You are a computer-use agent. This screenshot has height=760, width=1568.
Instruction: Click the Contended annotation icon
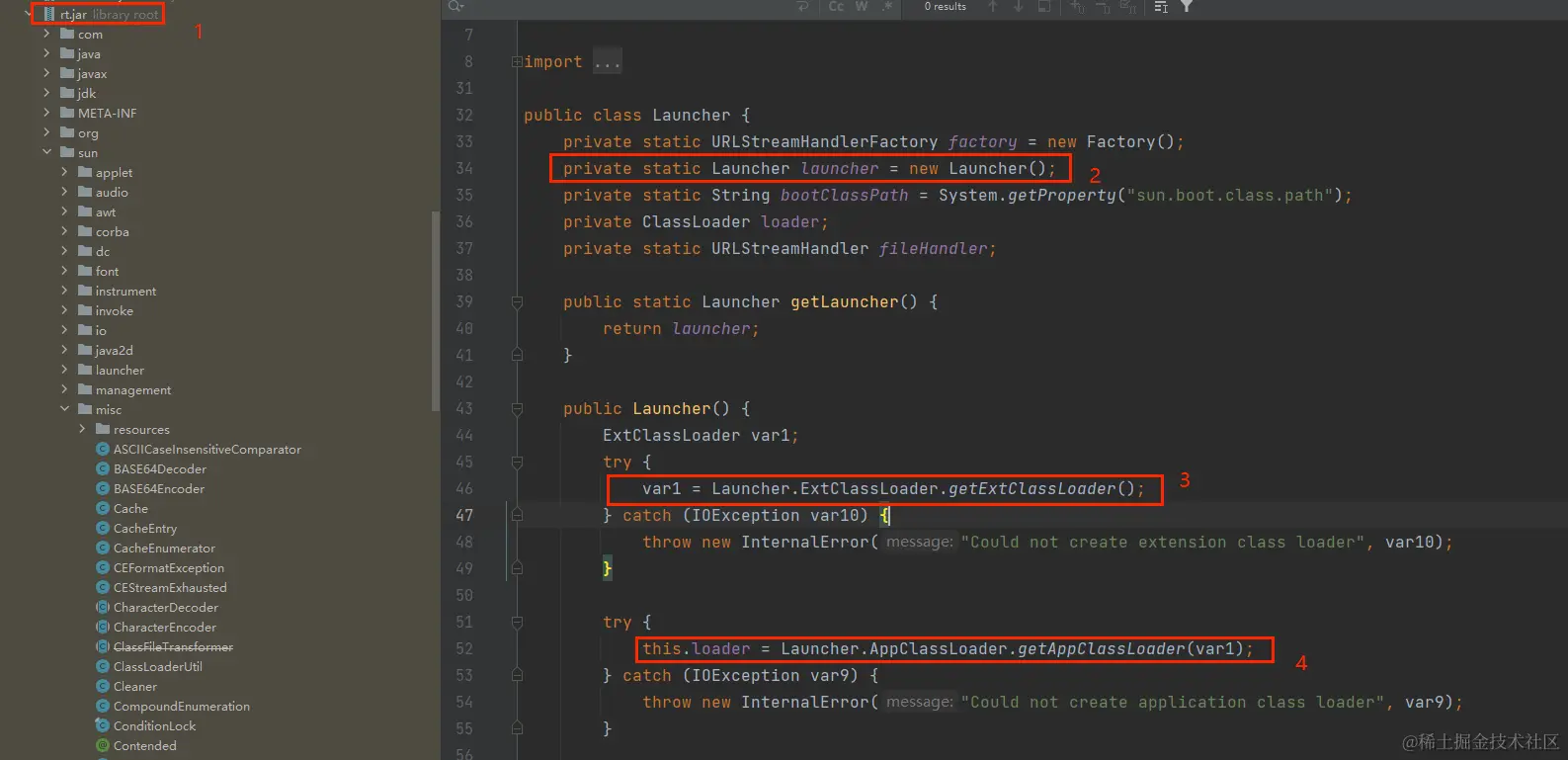tap(103, 745)
